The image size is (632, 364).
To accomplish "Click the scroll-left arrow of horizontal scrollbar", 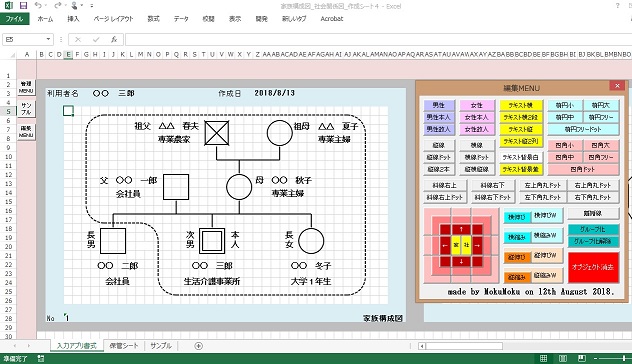I will pyautogui.click(x=422, y=346).
